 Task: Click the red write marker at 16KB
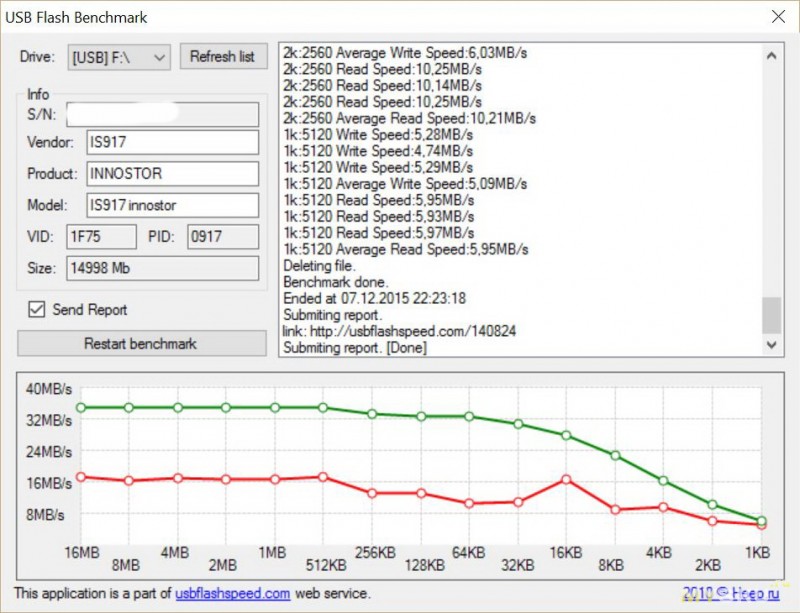click(566, 479)
